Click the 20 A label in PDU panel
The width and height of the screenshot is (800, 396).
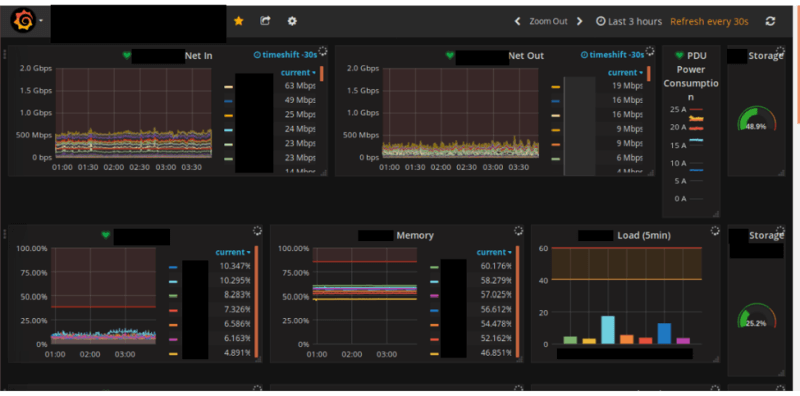click(678, 127)
